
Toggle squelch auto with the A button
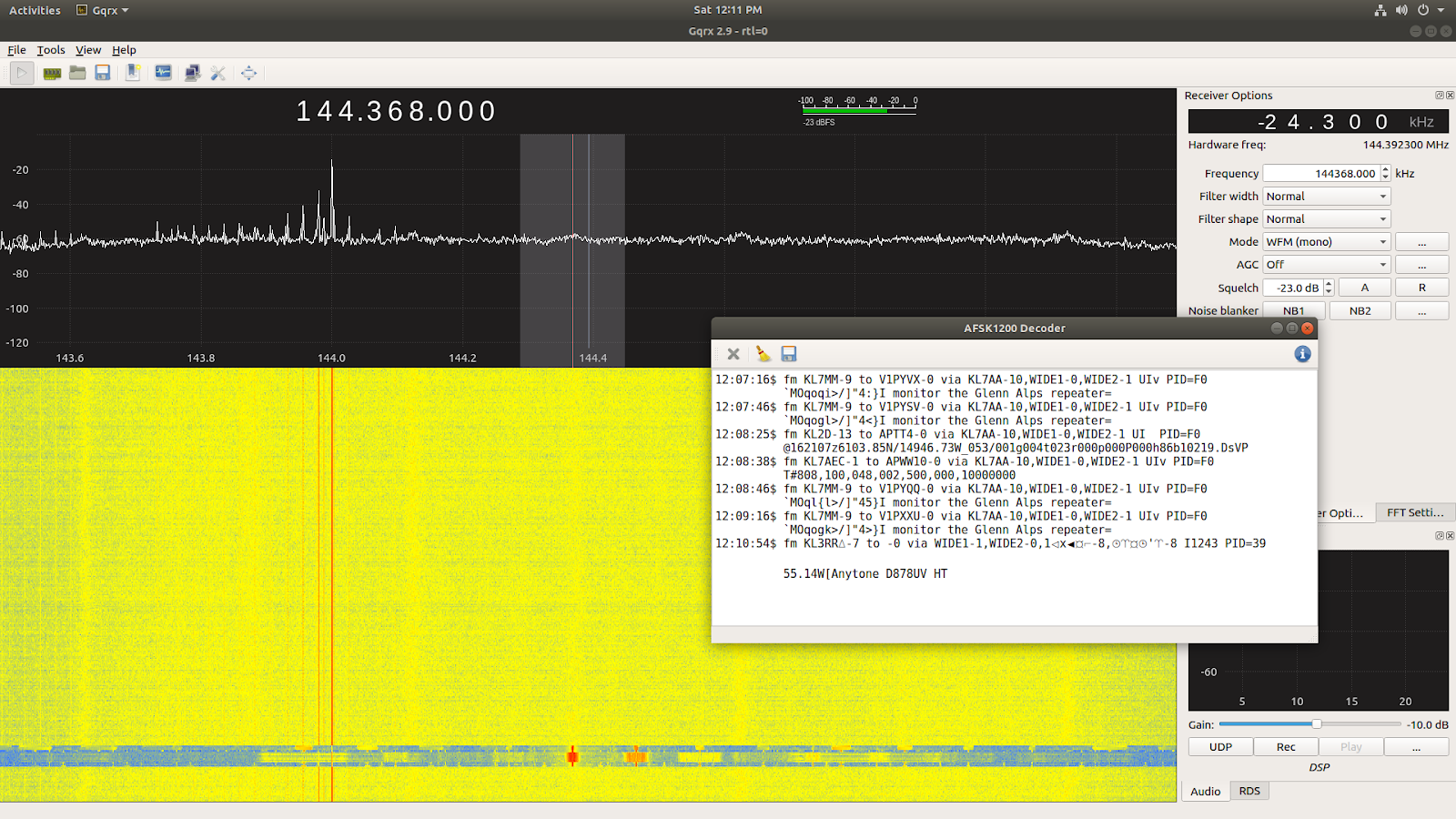click(x=1364, y=287)
